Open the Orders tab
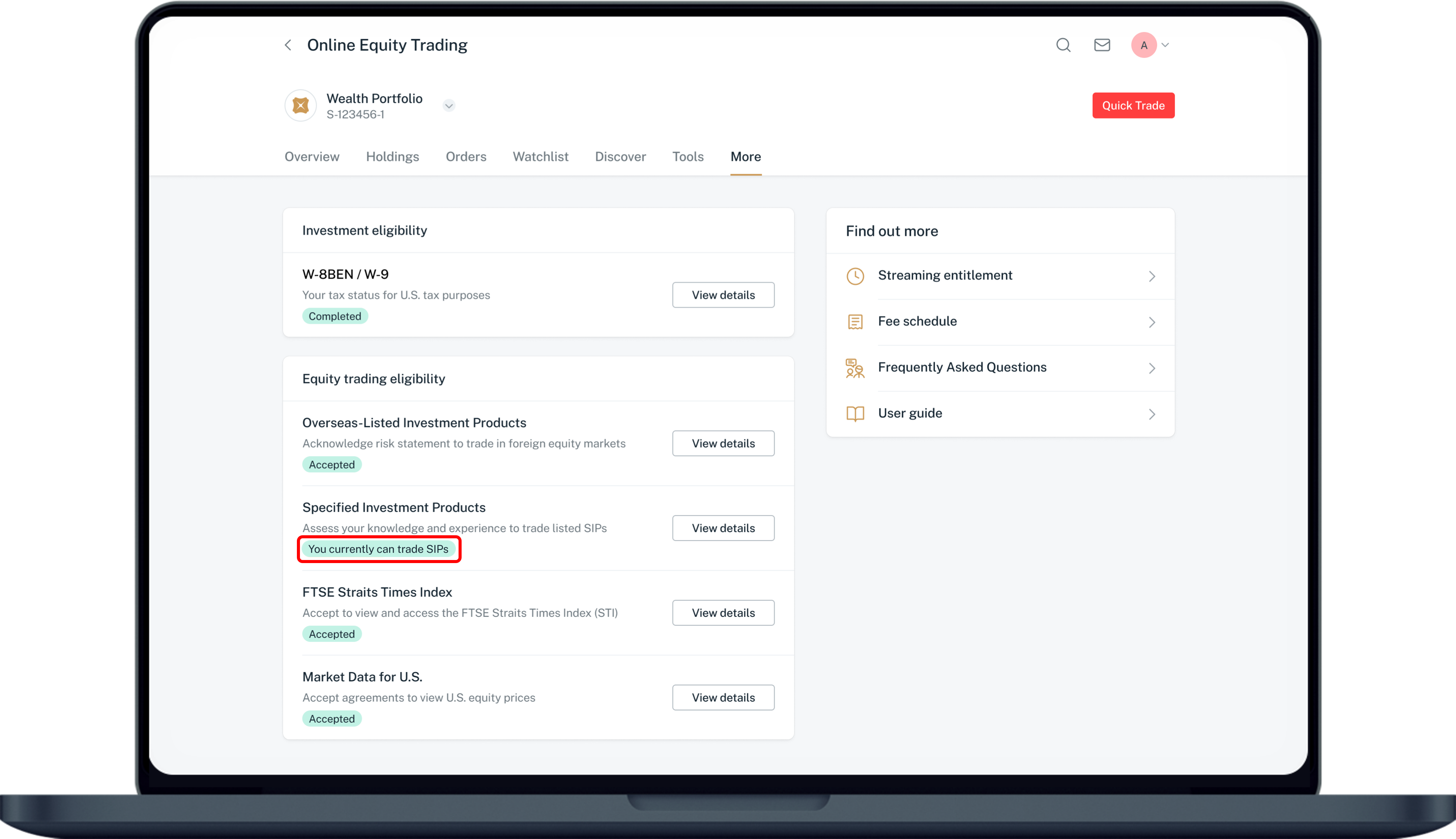This screenshot has width=1456, height=839. click(x=466, y=157)
